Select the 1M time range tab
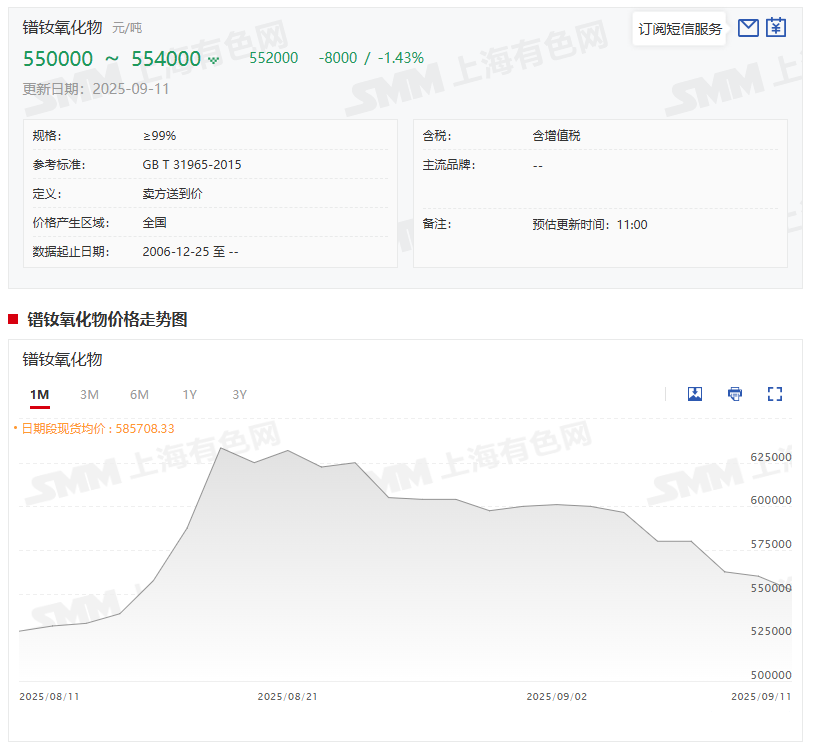The width and height of the screenshot is (813, 748). pyautogui.click(x=39, y=395)
